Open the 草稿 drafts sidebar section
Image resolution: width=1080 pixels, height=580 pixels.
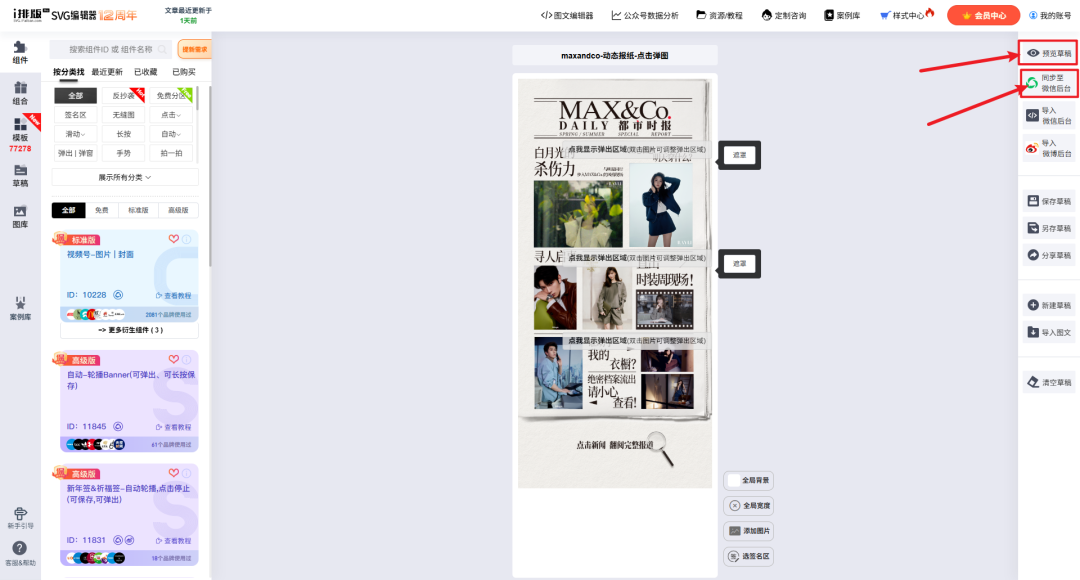point(20,176)
